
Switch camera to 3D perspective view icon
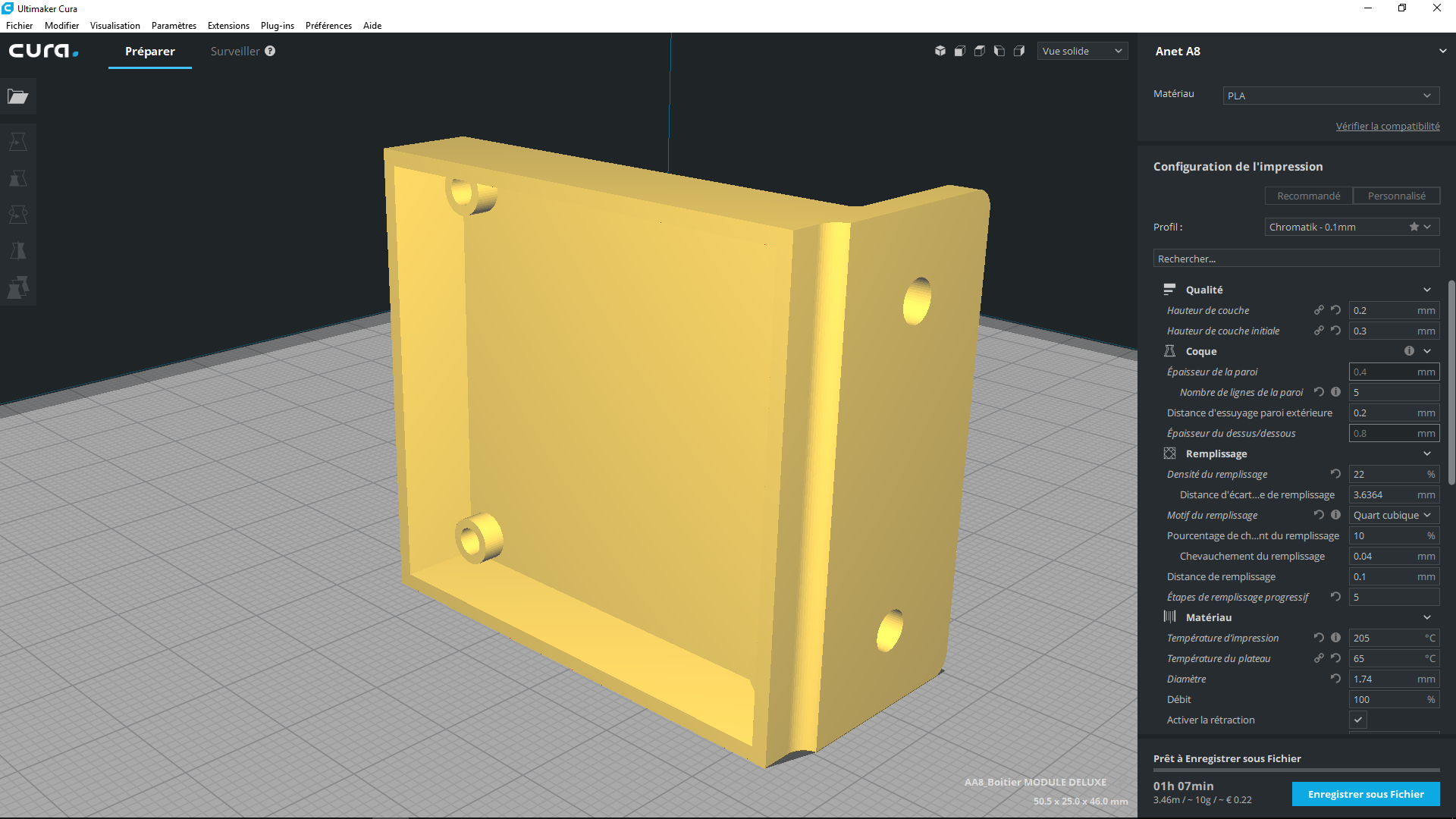coord(940,51)
